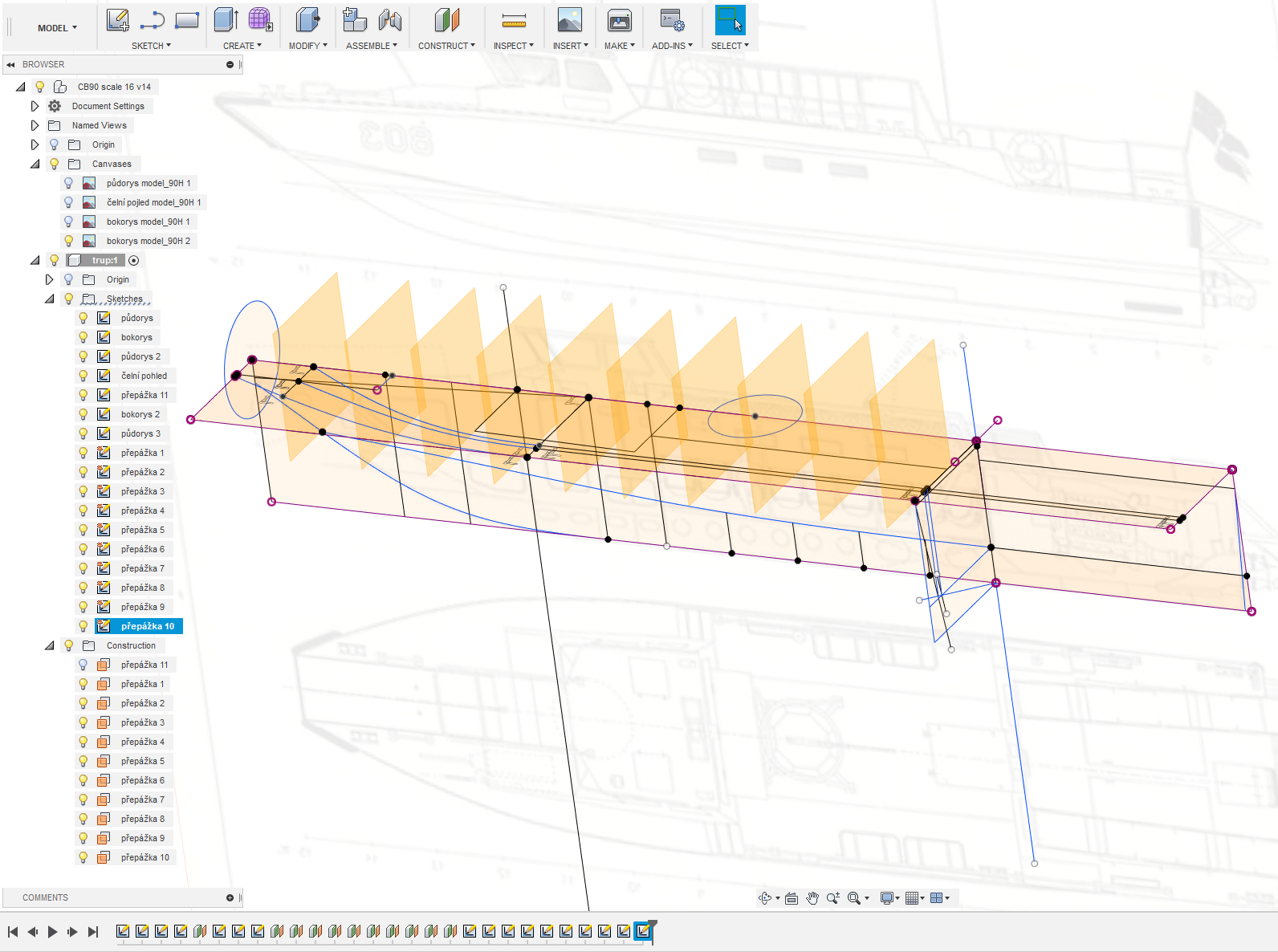This screenshot has width=1278, height=952.
Task: Open the MODEL workspace dropdown
Action: click(57, 28)
